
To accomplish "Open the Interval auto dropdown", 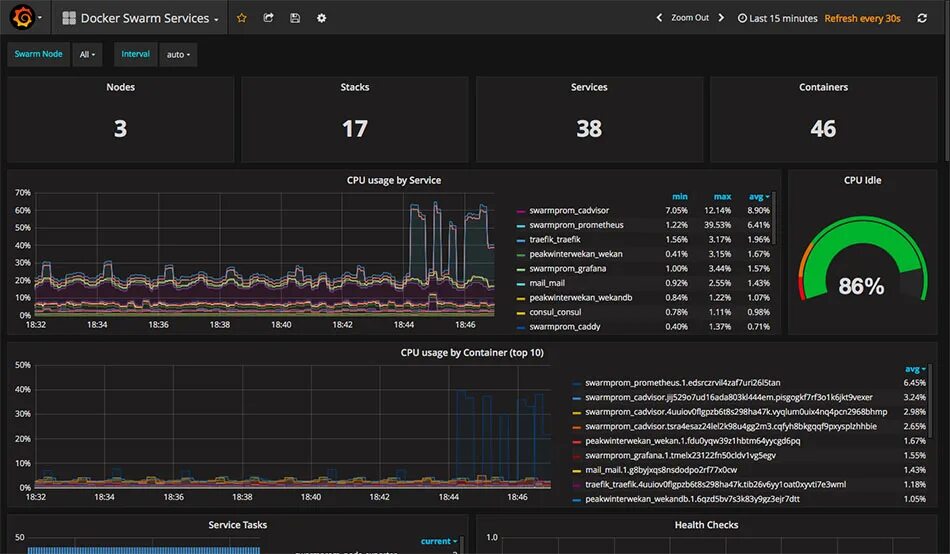I will point(178,55).
